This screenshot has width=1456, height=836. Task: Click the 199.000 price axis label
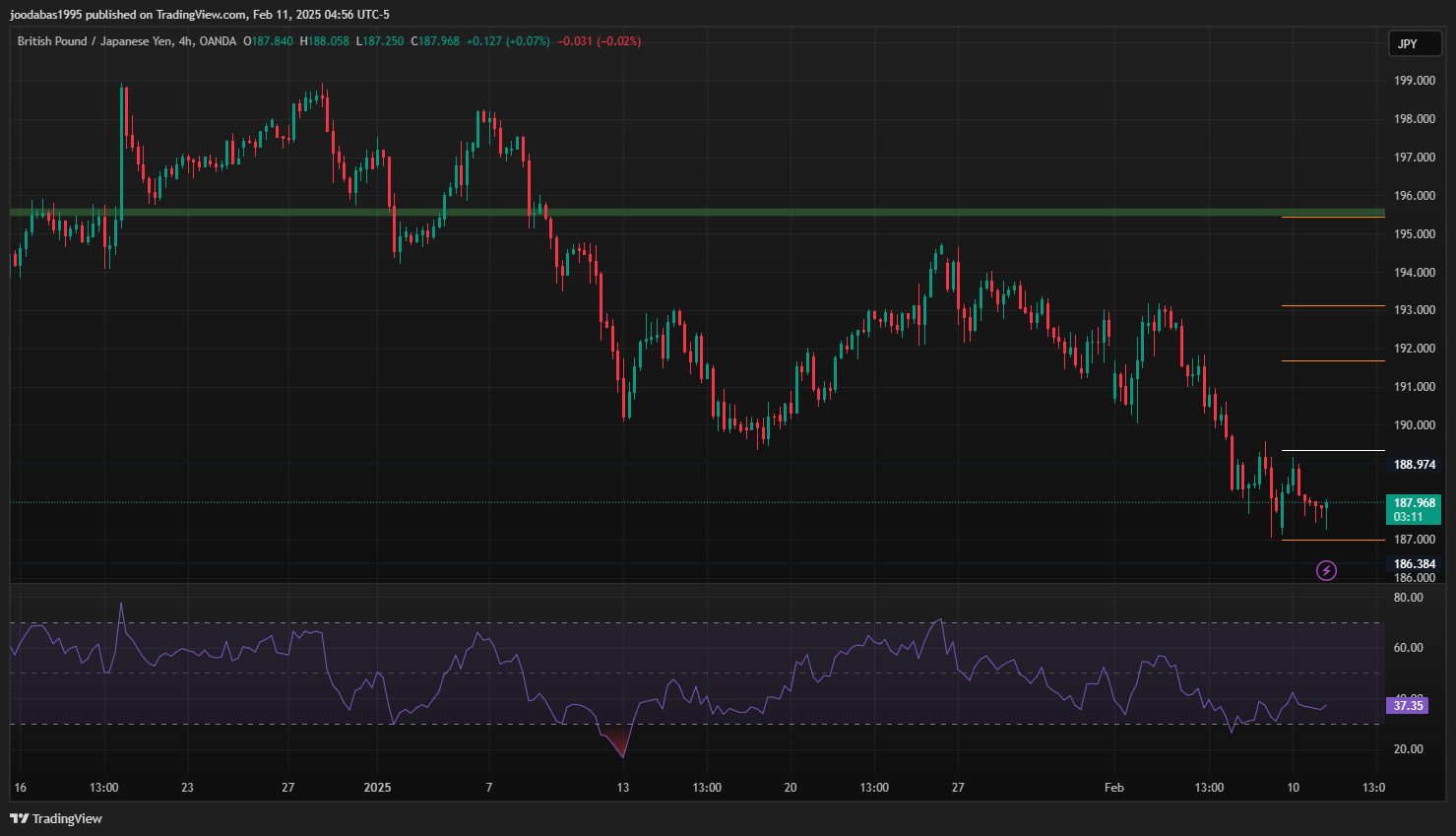tap(1414, 81)
